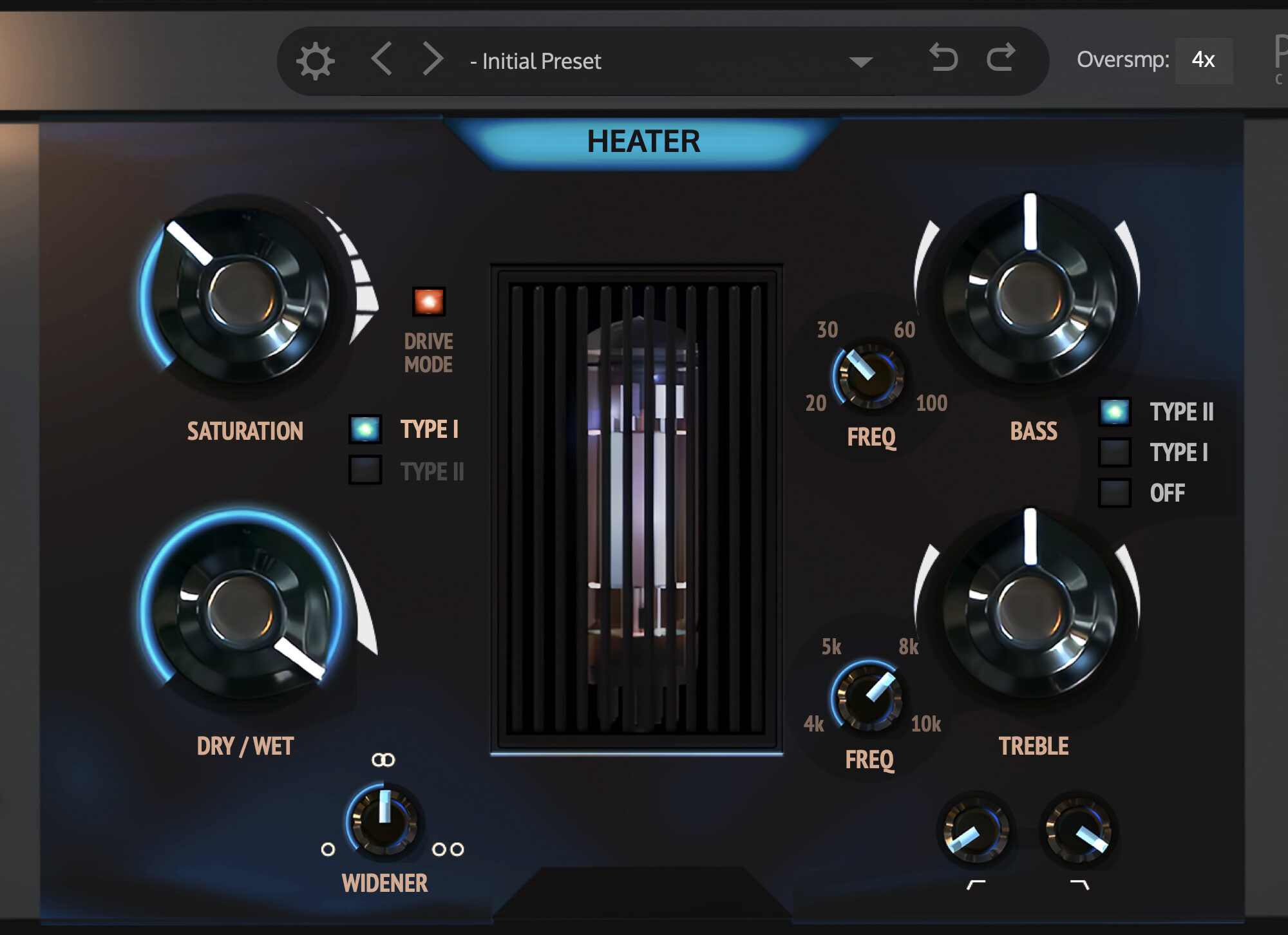Select EQ TYPE I checkbox next to Bass

tap(1115, 453)
